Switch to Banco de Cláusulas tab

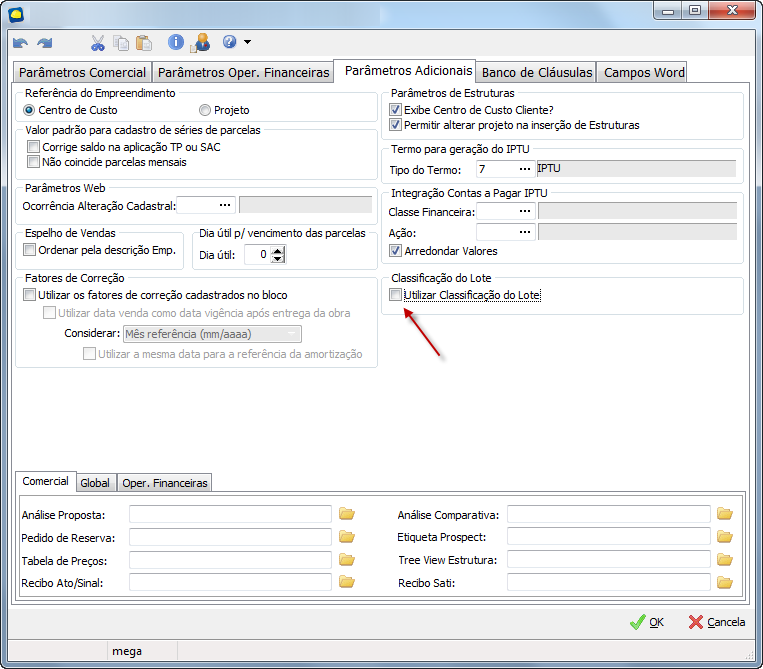click(537, 72)
